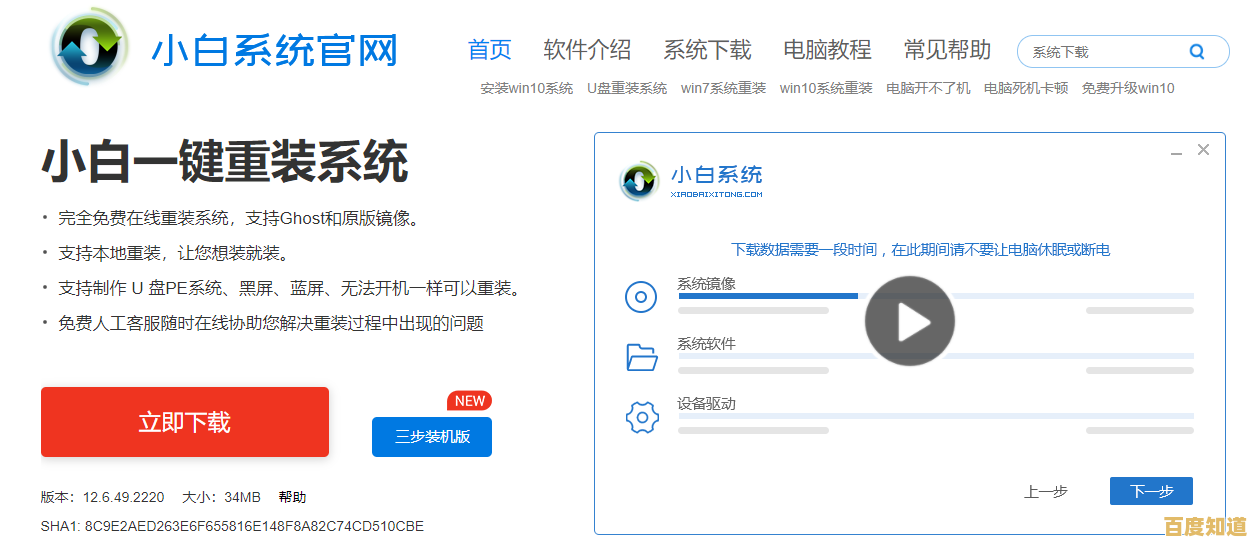Click the red 立即下载 button
The image size is (1252, 545).
click(x=185, y=422)
